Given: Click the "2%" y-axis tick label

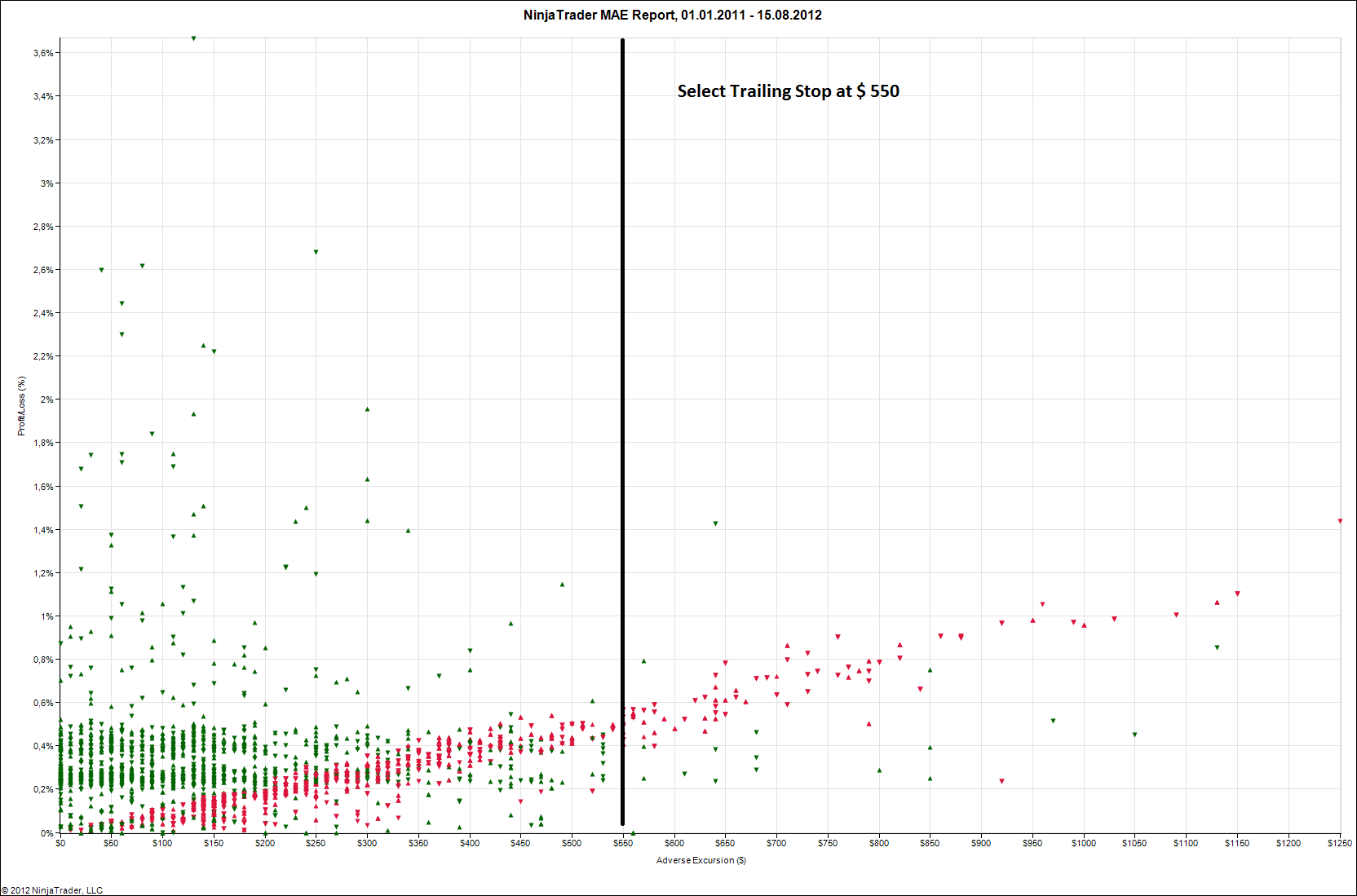Looking at the screenshot, I should (x=47, y=399).
